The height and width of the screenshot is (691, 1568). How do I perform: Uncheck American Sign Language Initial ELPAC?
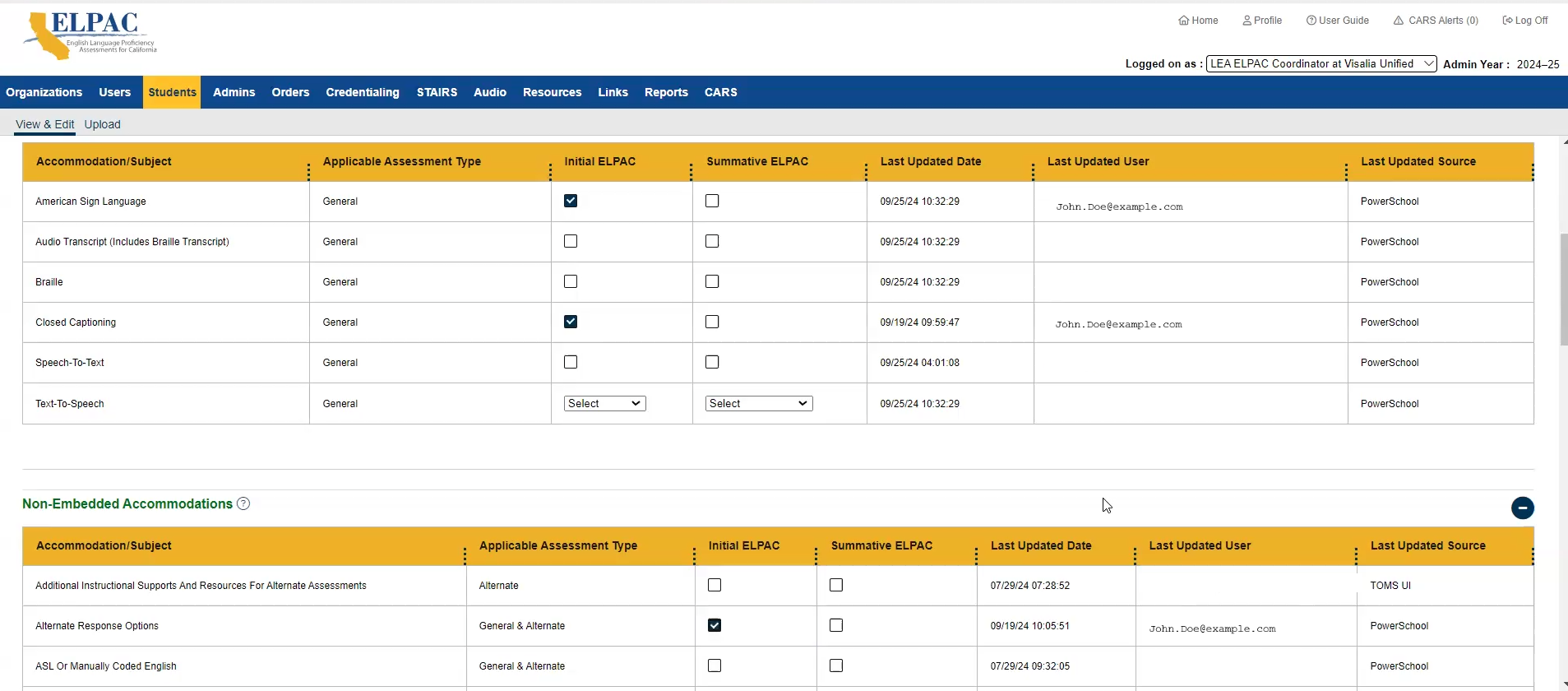[571, 201]
